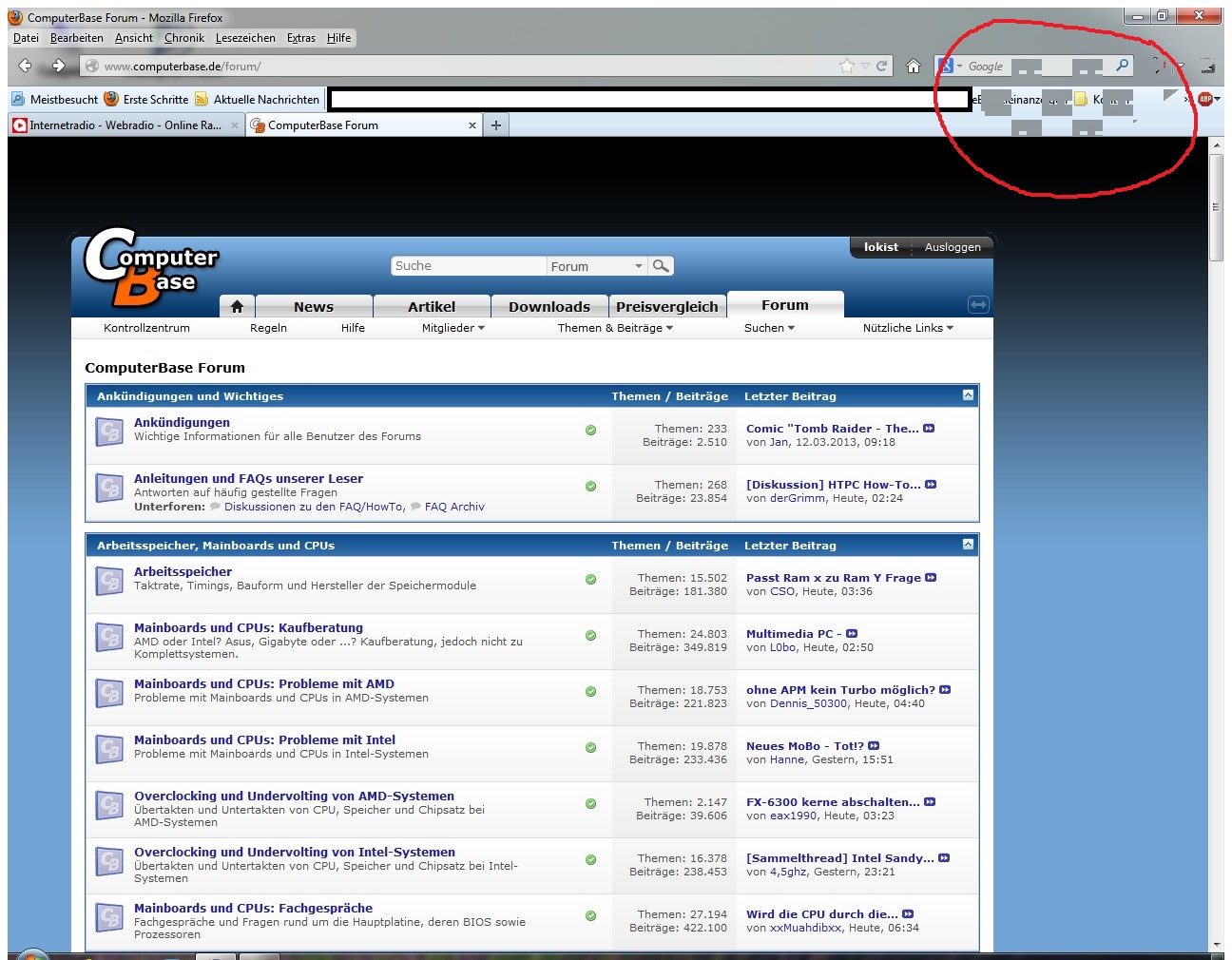Viewport: 1232px width, 960px height.
Task: Jump to last post of HTPC How-To discussion
Action: 931,485
